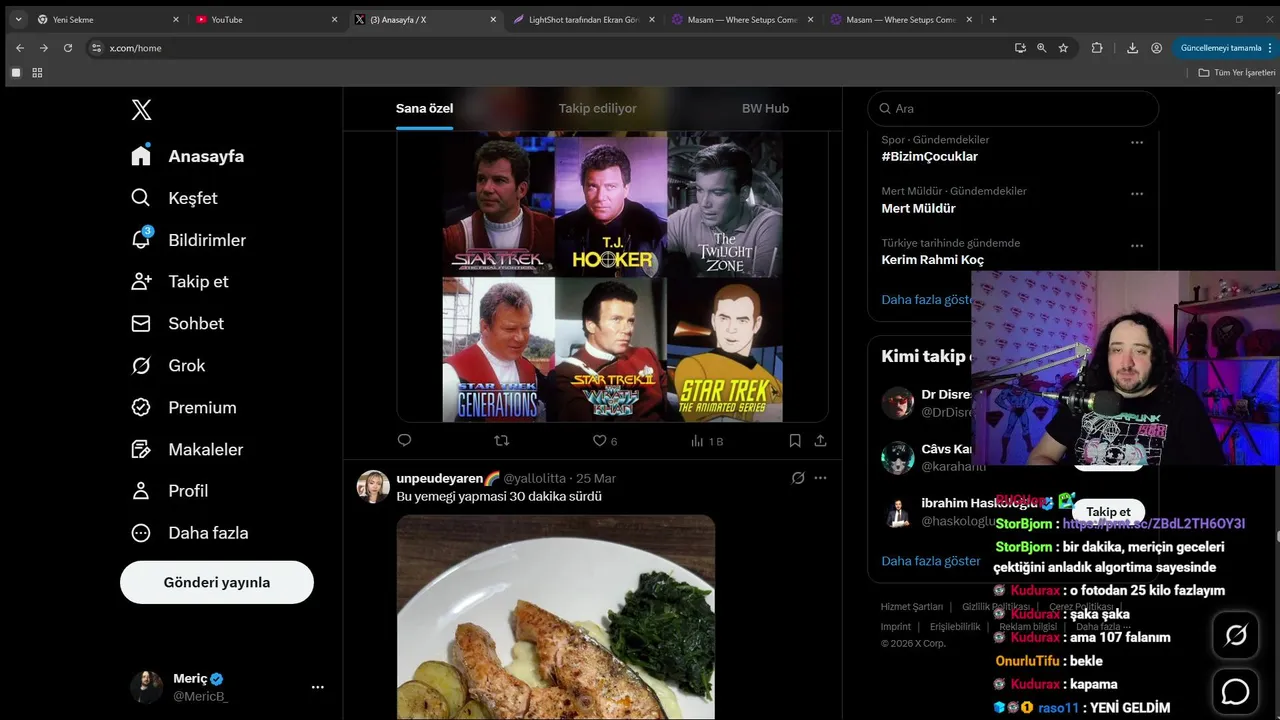Open Anasayfa home in sidebar

(x=188, y=156)
